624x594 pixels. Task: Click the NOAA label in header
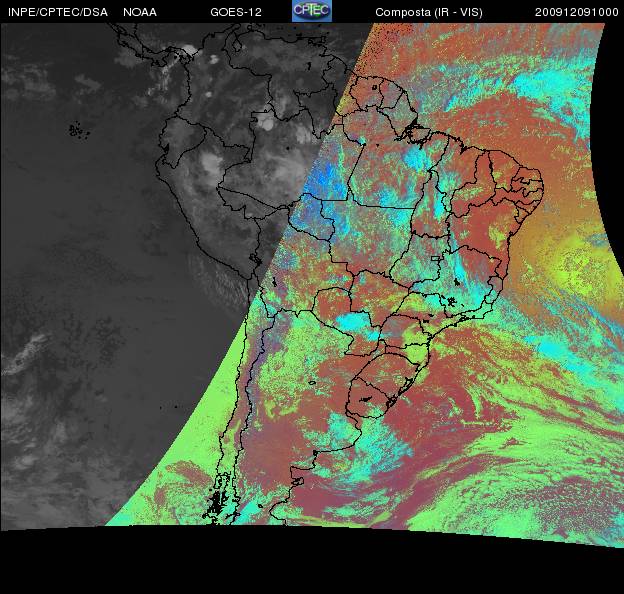click(140, 12)
